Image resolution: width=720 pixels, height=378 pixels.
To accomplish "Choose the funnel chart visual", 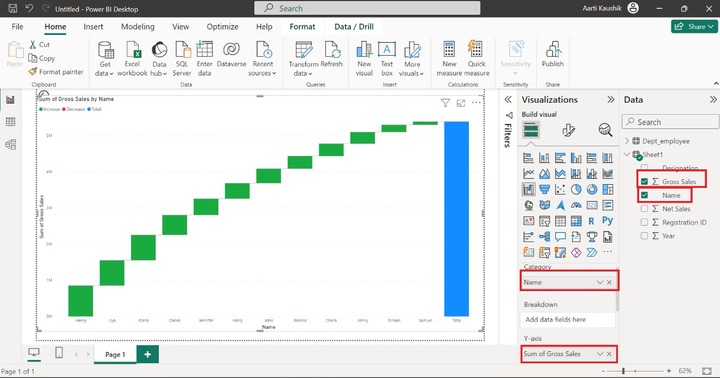I will (545, 189).
